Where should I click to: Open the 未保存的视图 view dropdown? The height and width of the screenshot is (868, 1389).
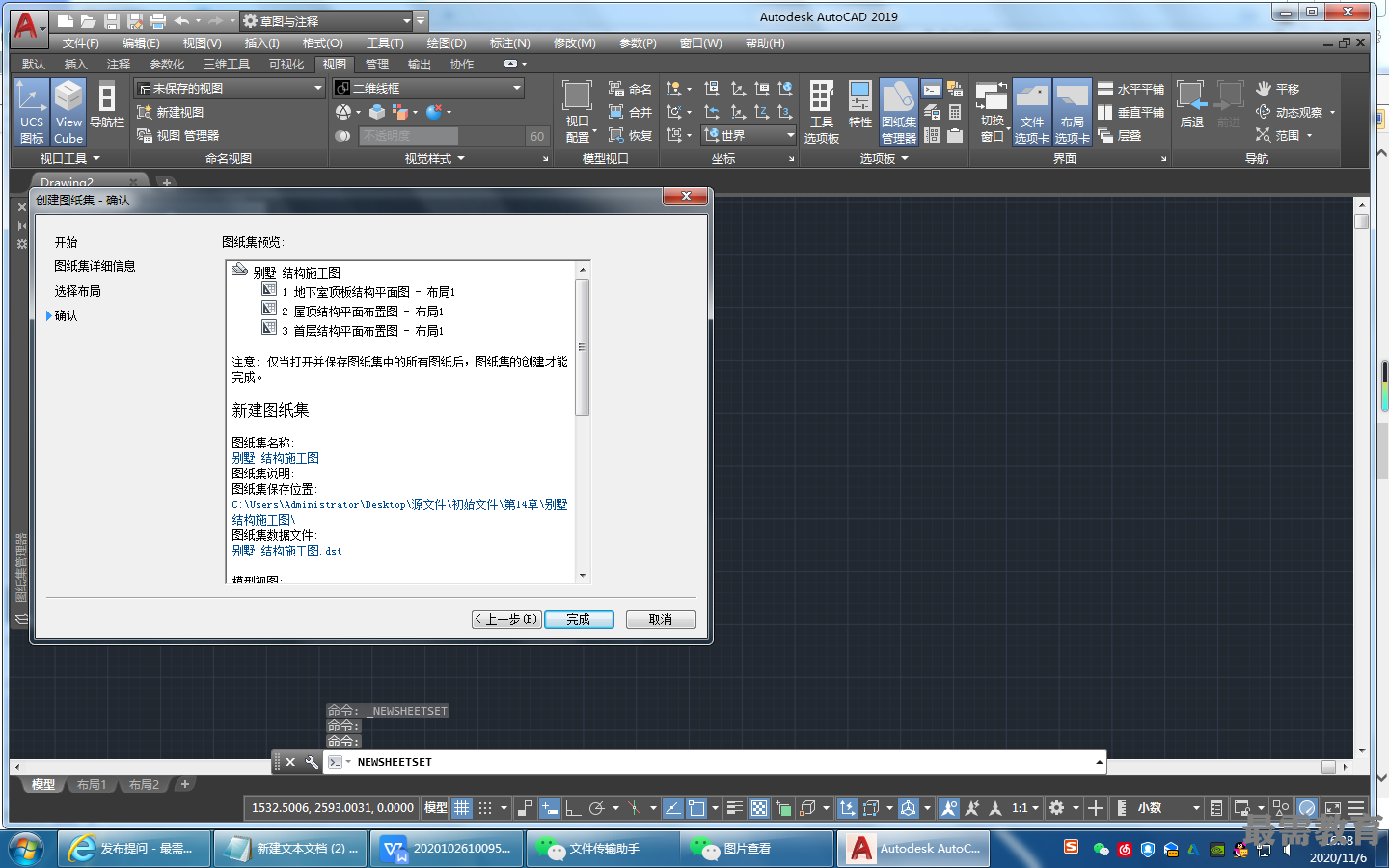(x=230, y=88)
